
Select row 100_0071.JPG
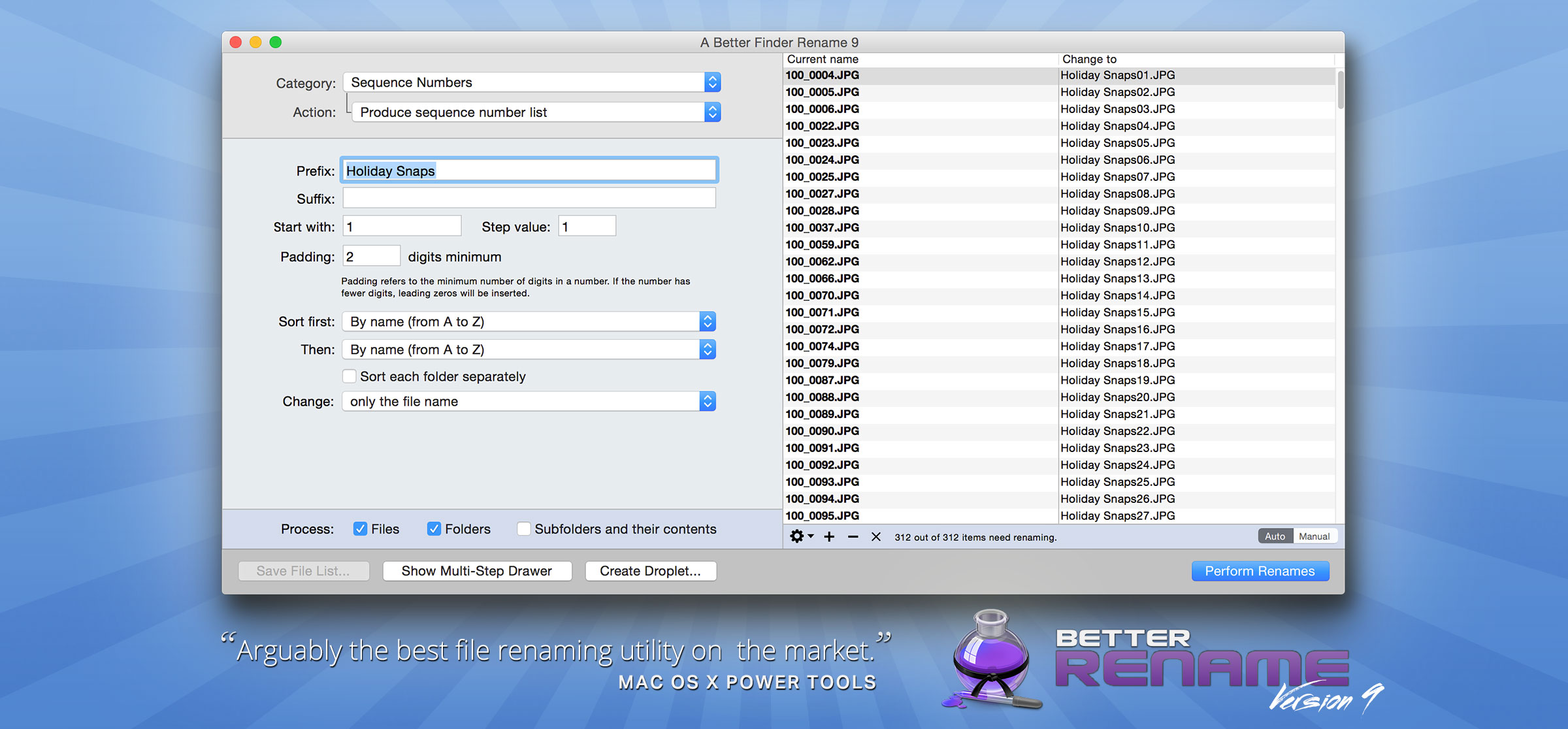coord(1060,313)
